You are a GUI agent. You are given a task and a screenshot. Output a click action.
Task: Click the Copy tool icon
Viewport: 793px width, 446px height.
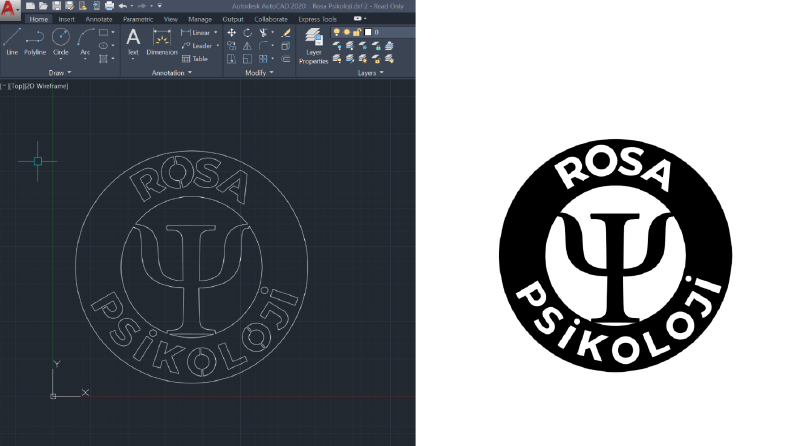coord(232,46)
